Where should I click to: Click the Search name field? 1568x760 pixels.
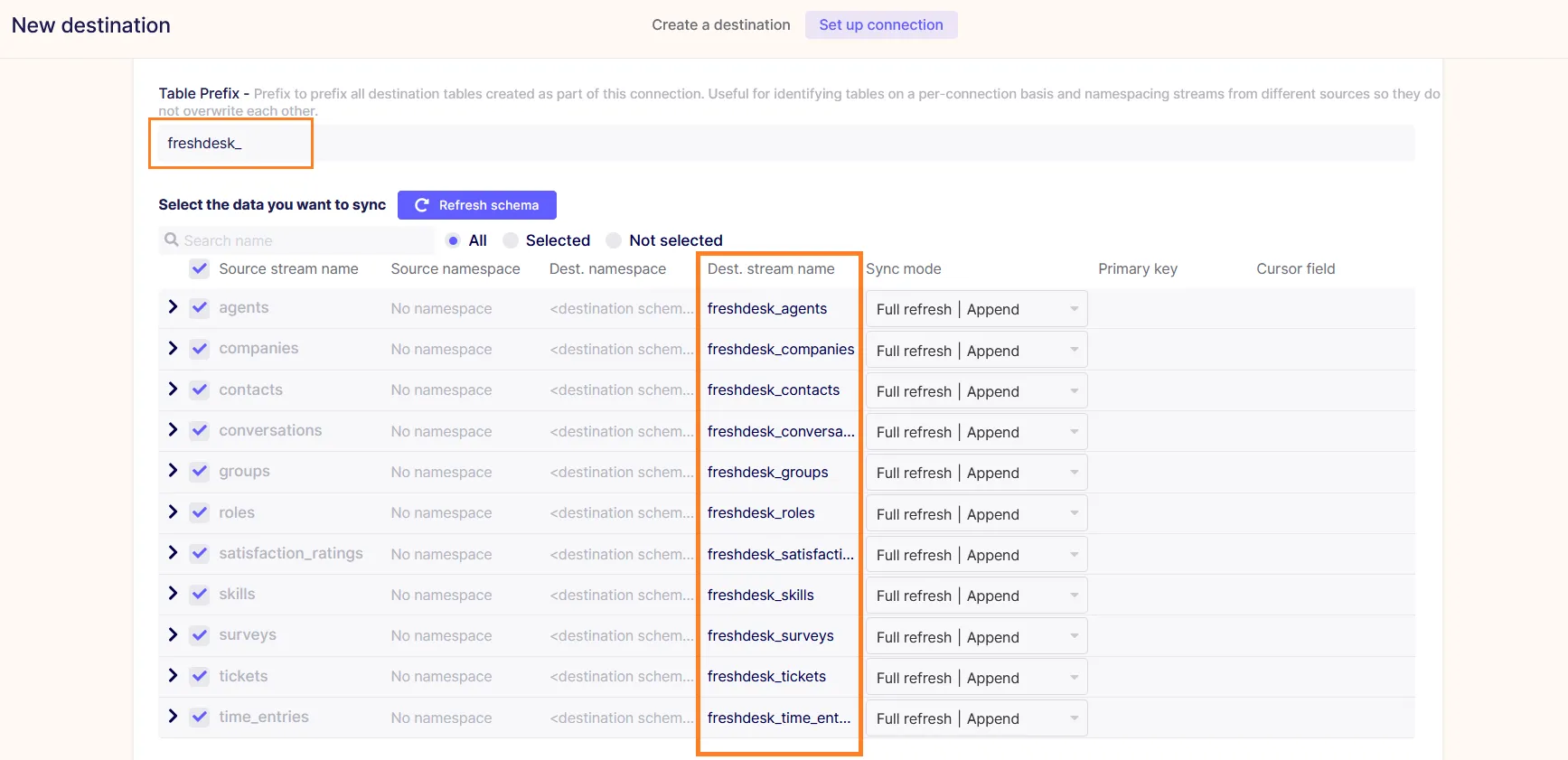(x=296, y=240)
